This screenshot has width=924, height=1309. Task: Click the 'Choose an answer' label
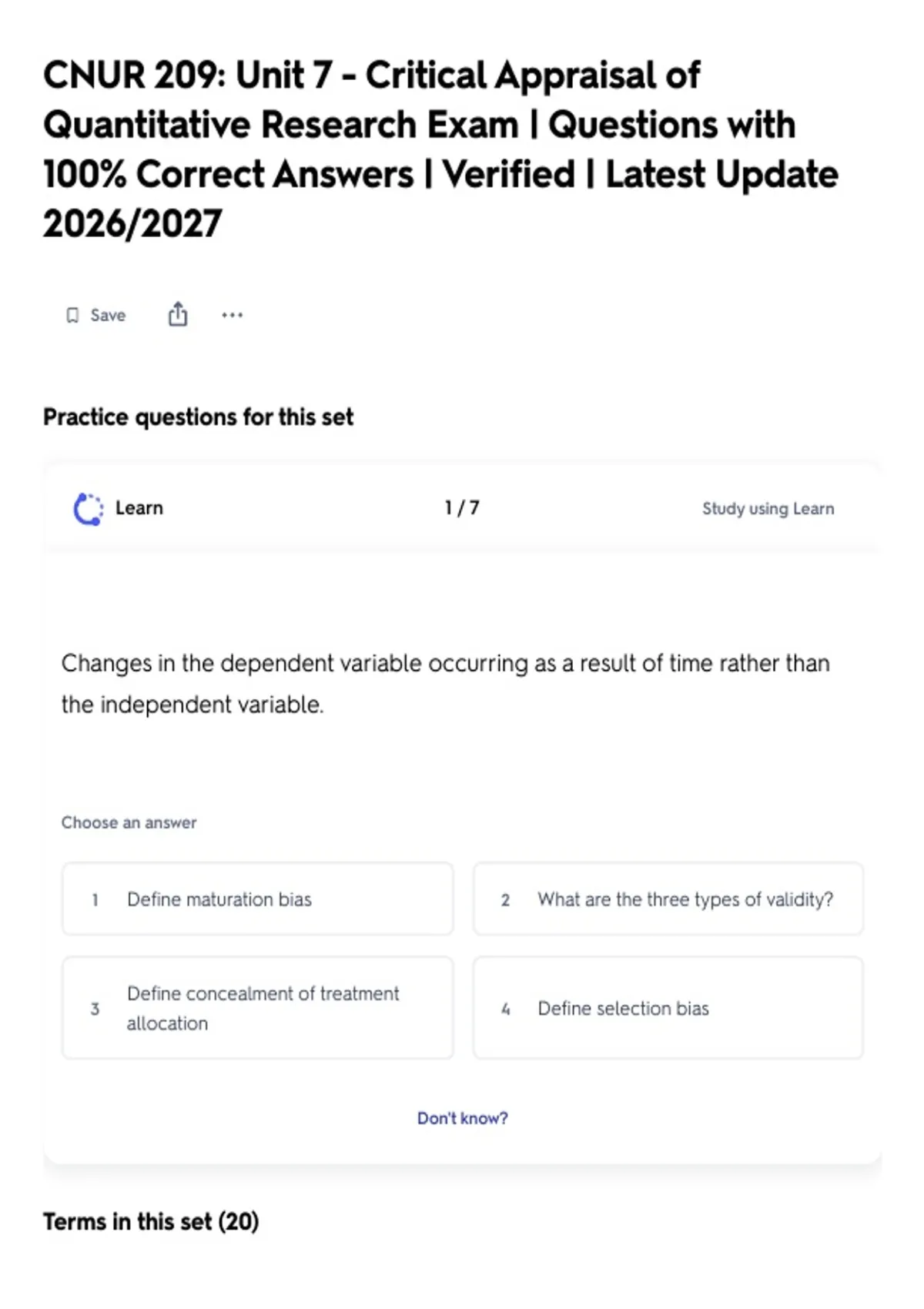tap(129, 822)
